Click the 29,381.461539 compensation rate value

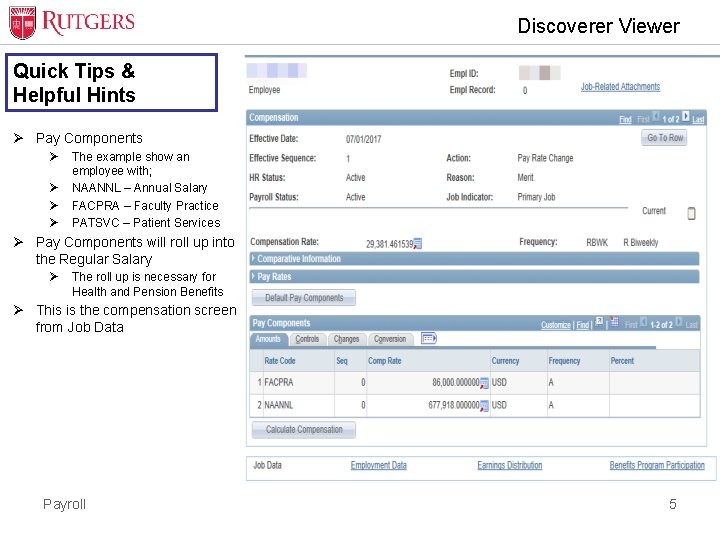tap(389, 244)
